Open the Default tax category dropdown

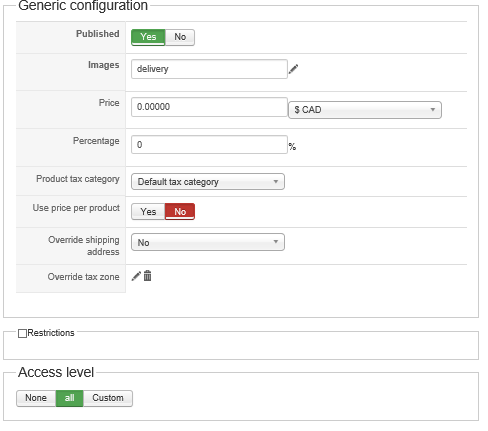click(208, 182)
